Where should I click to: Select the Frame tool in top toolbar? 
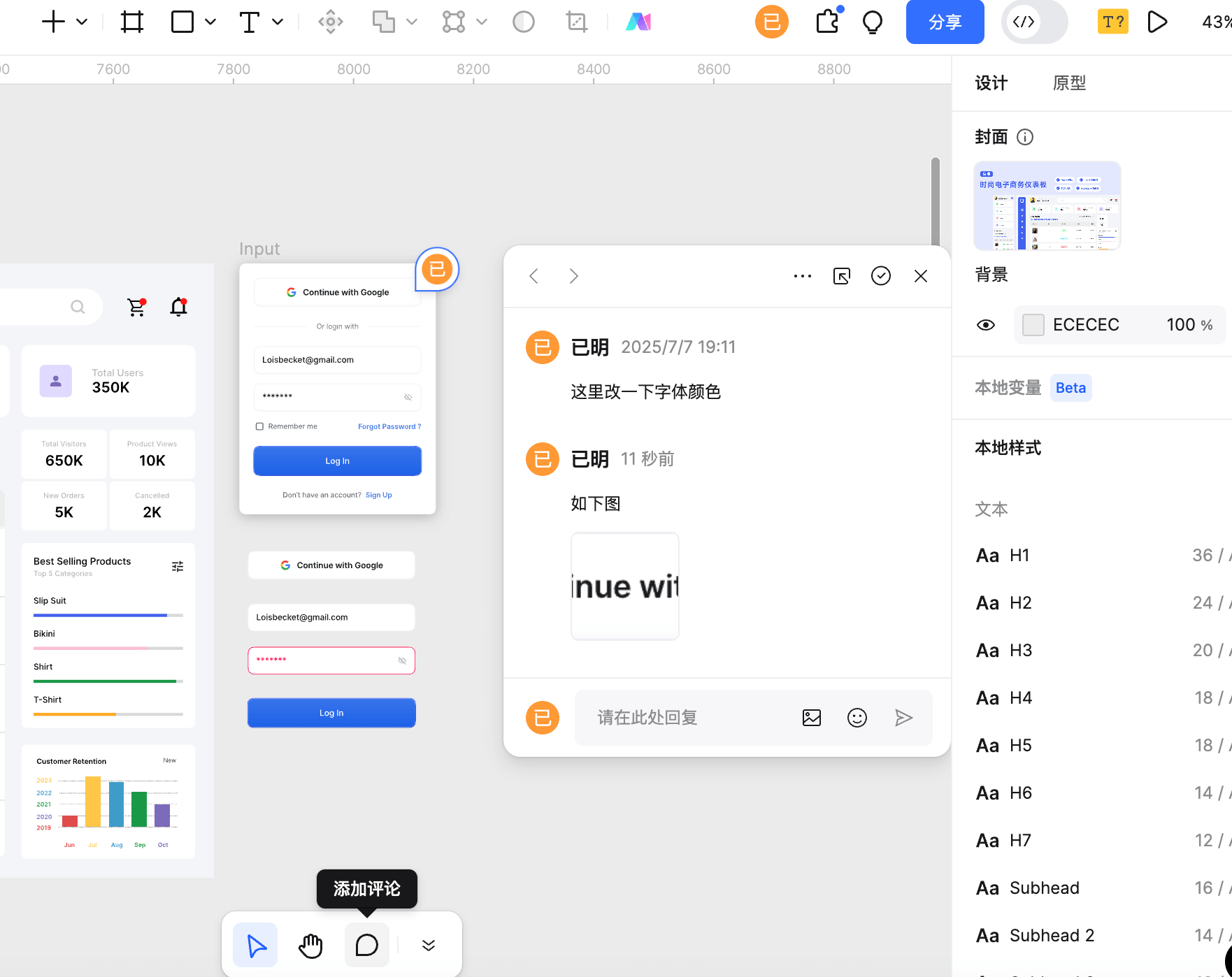click(x=131, y=22)
